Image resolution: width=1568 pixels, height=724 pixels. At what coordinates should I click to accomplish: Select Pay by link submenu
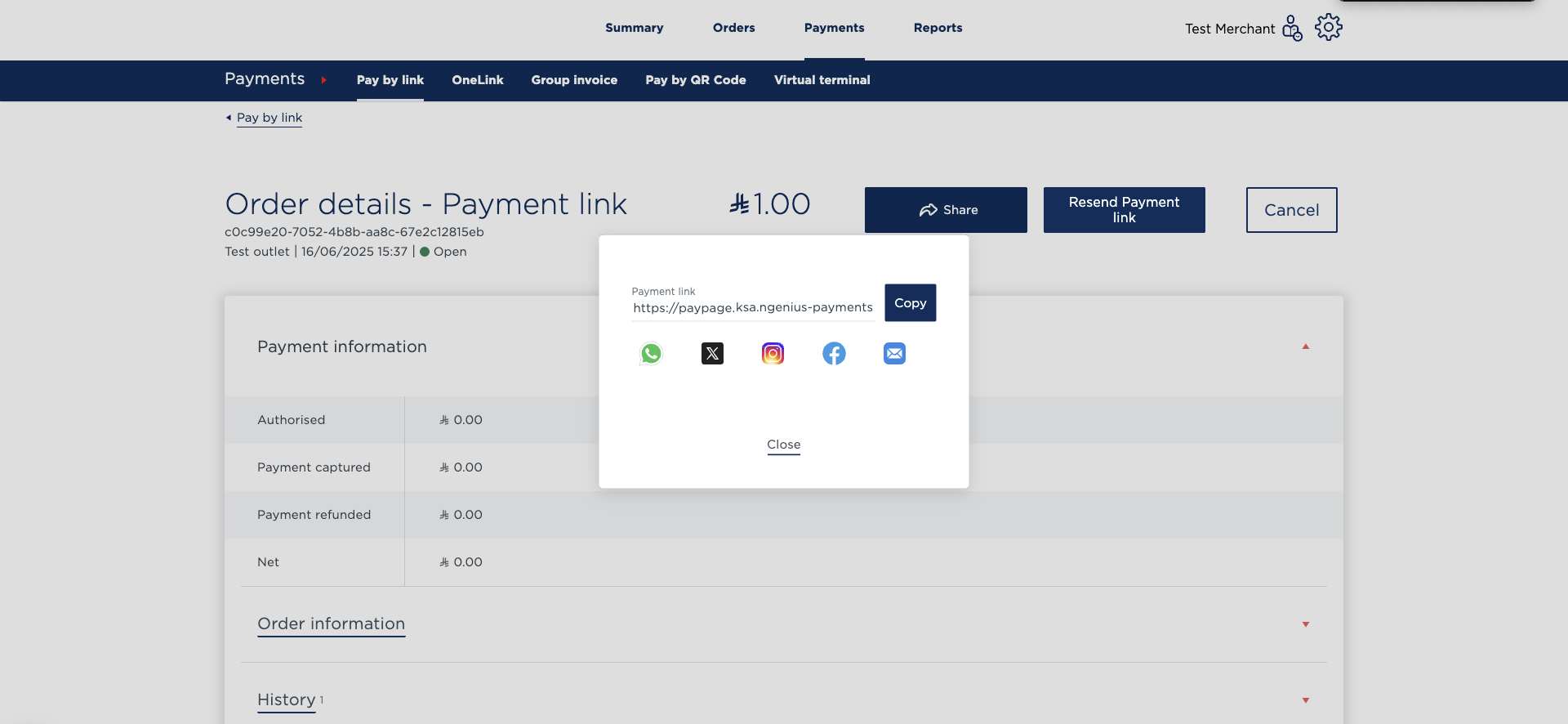click(390, 80)
